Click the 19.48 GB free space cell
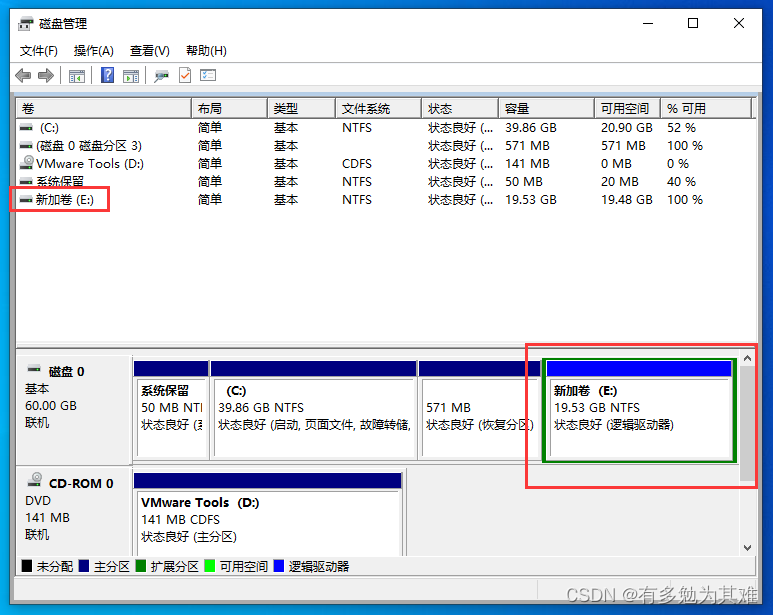Screen dimensions: 773x615 [x=627, y=200]
